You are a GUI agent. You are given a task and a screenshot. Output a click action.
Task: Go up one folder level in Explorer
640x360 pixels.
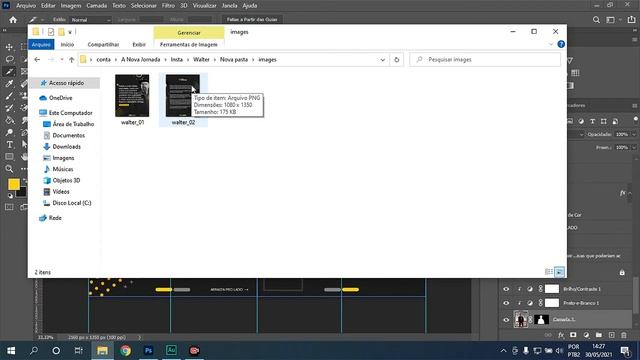(71, 60)
